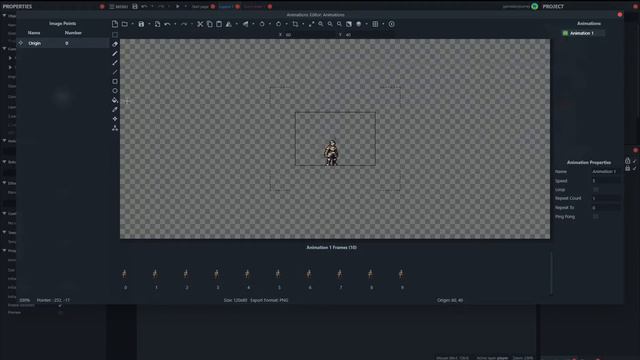The height and width of the screenshot is (360, 640).
Task: Select frame 0 thumbnail
Action: 124,274
